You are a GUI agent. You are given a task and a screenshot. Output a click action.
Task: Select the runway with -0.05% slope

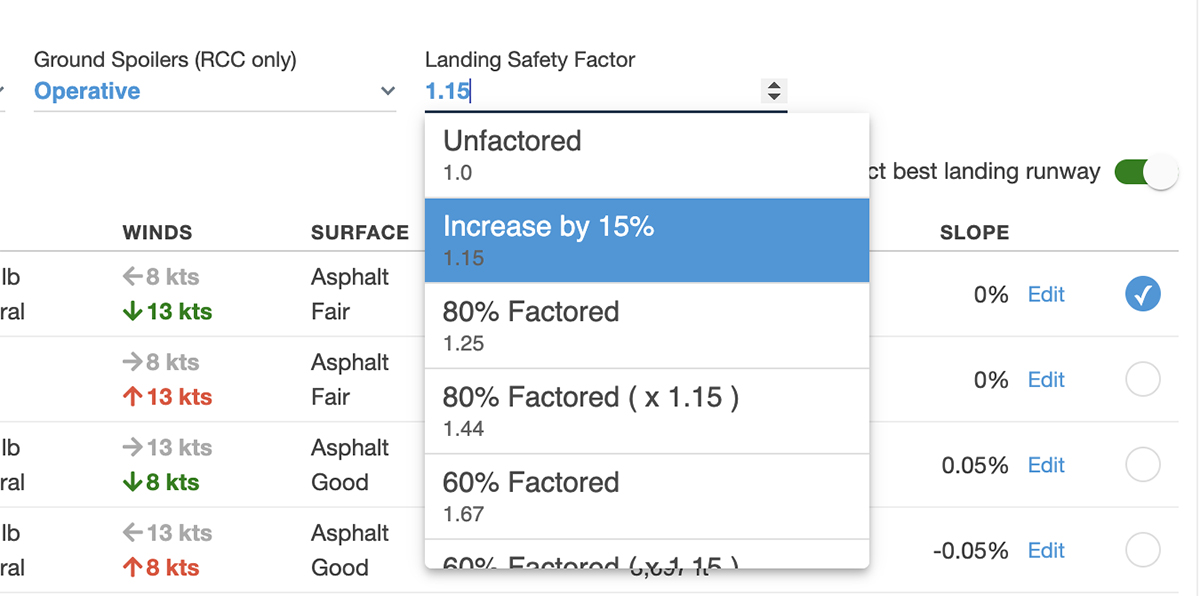coord(1142,550)
